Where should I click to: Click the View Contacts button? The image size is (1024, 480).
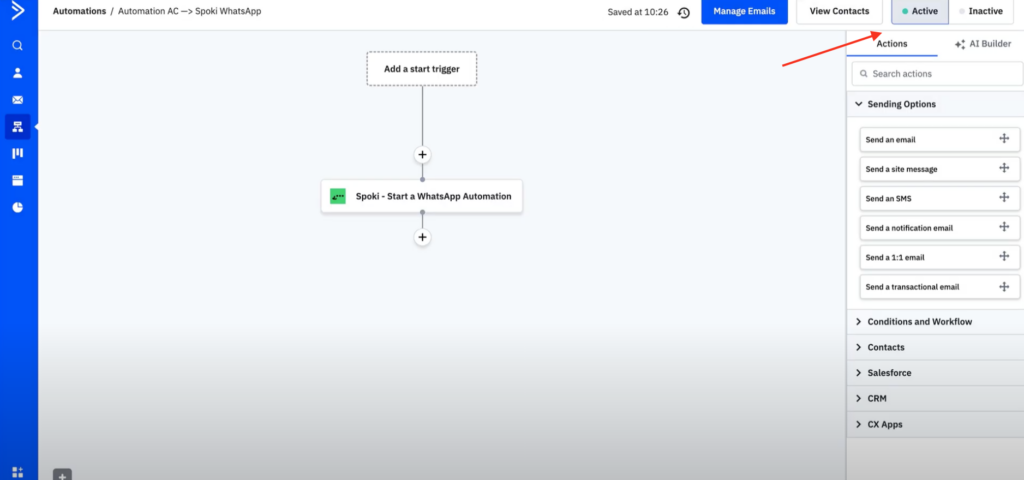839,11
